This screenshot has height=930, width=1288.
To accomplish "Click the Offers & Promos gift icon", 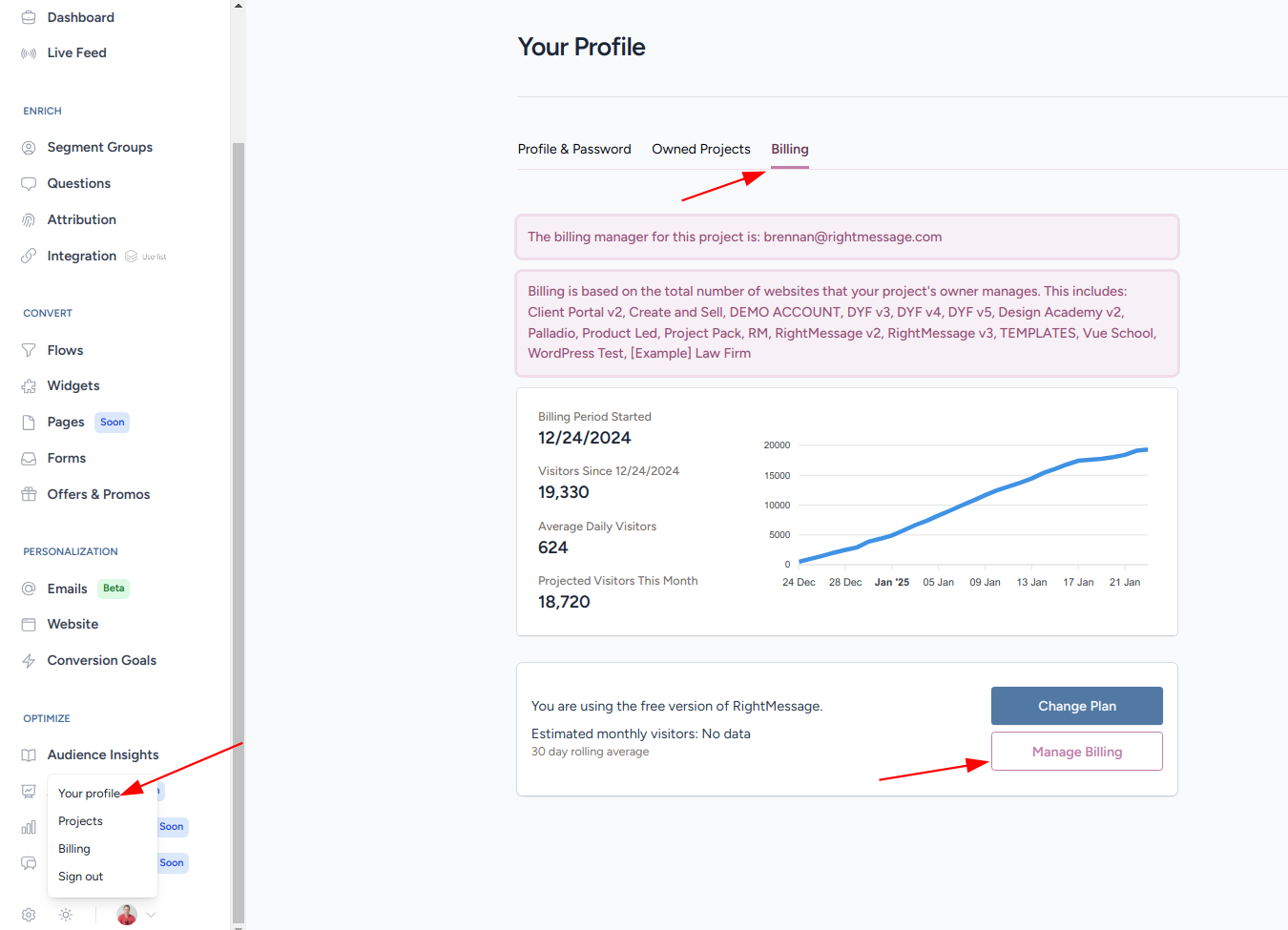I will point(29,494).
